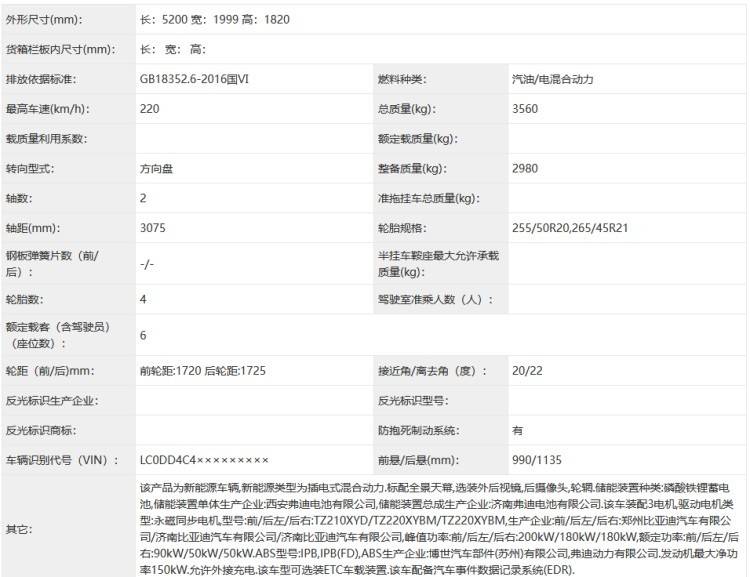Click the 额定载质量(kg) label
This screenshot has width=750, height=577.
[418, 139]
